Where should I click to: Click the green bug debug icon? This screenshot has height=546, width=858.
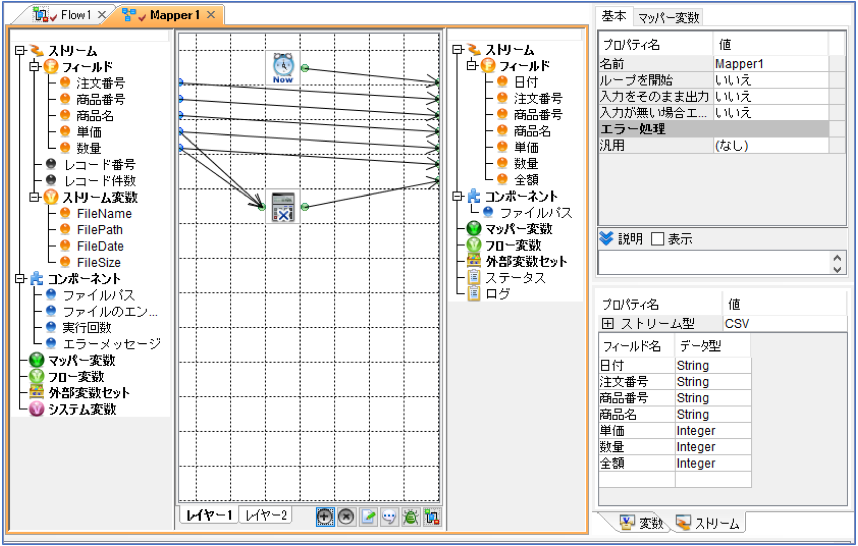410,516
